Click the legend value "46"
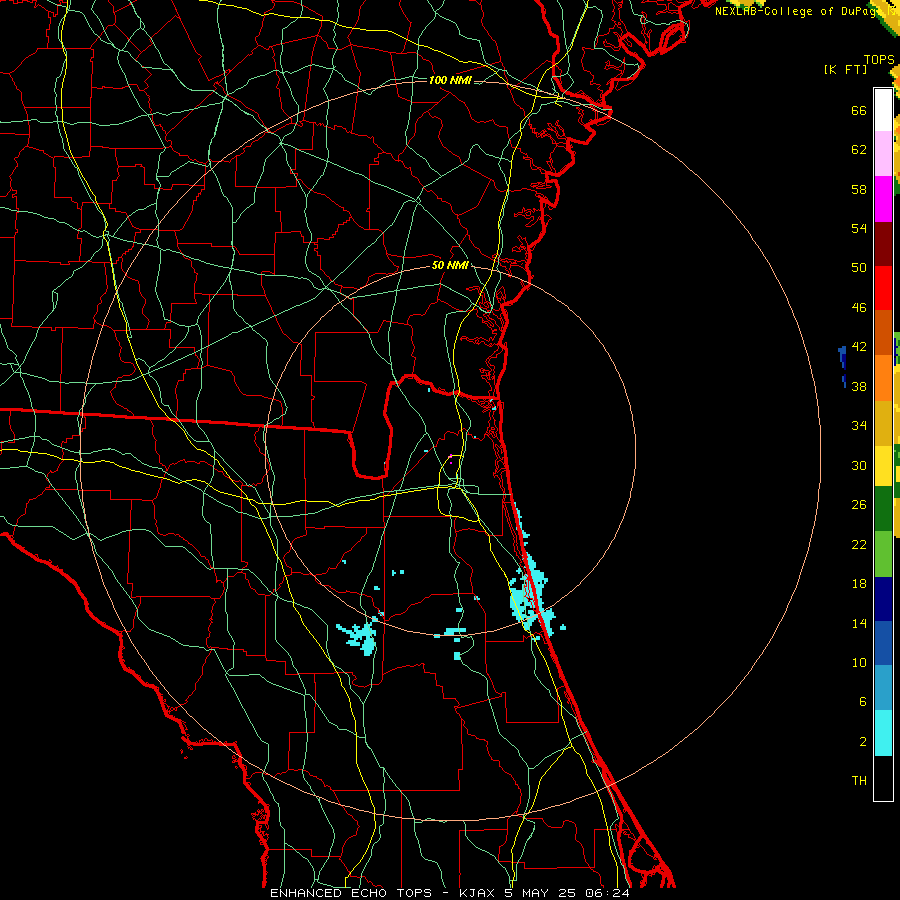Screen dimensions: 900x900 click(x=859, y=308)
